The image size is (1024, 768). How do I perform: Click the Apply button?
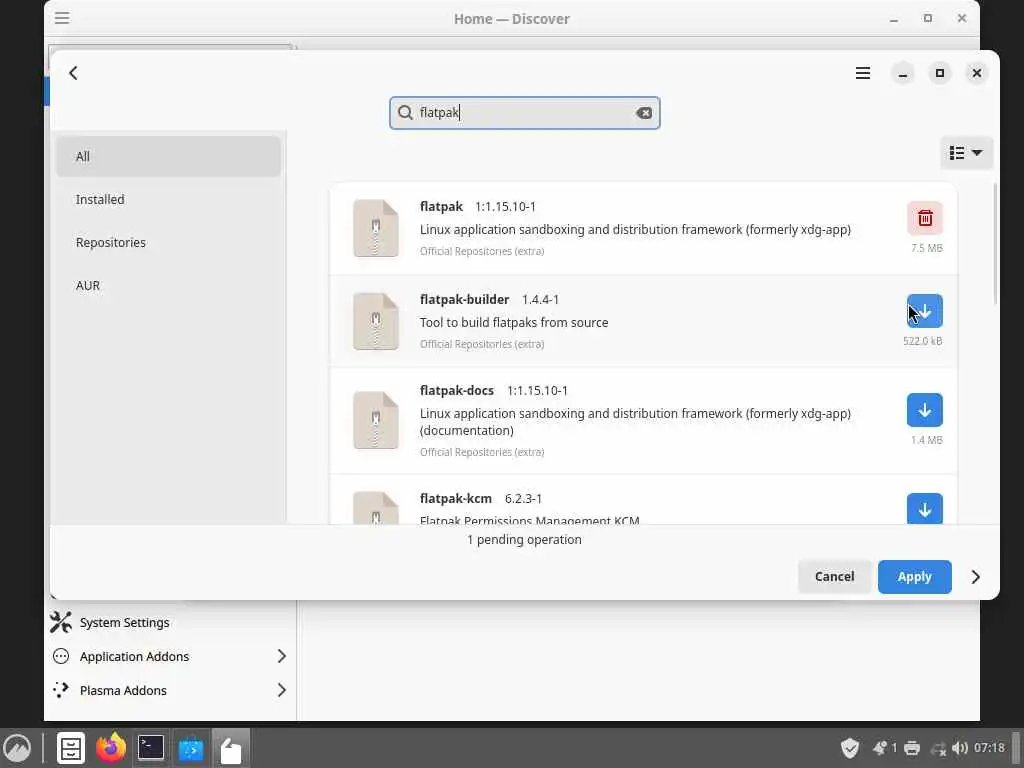pyautogui.click(x=914, y=577)
